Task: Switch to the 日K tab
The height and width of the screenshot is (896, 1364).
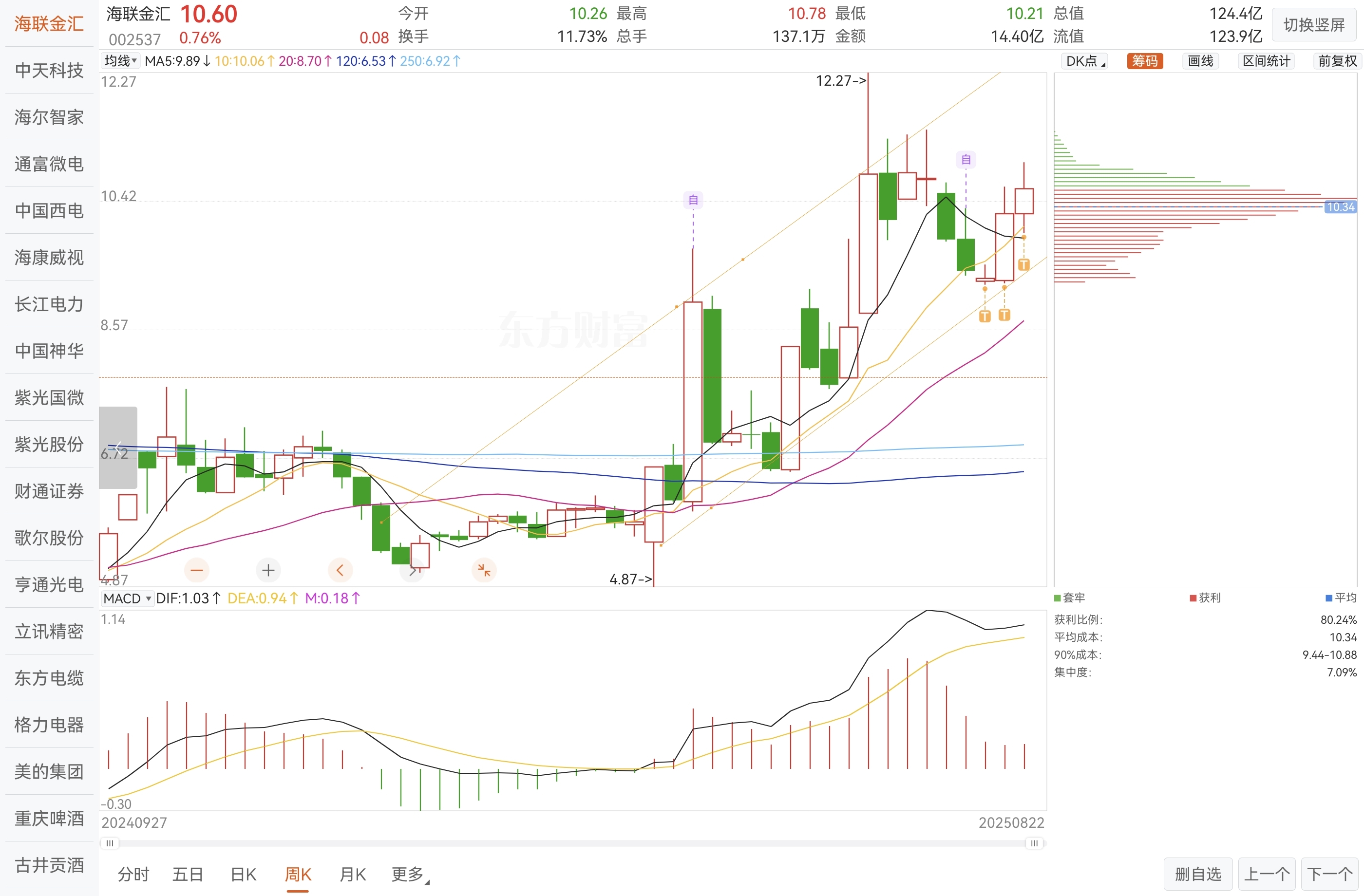Action: click(243, 874)
